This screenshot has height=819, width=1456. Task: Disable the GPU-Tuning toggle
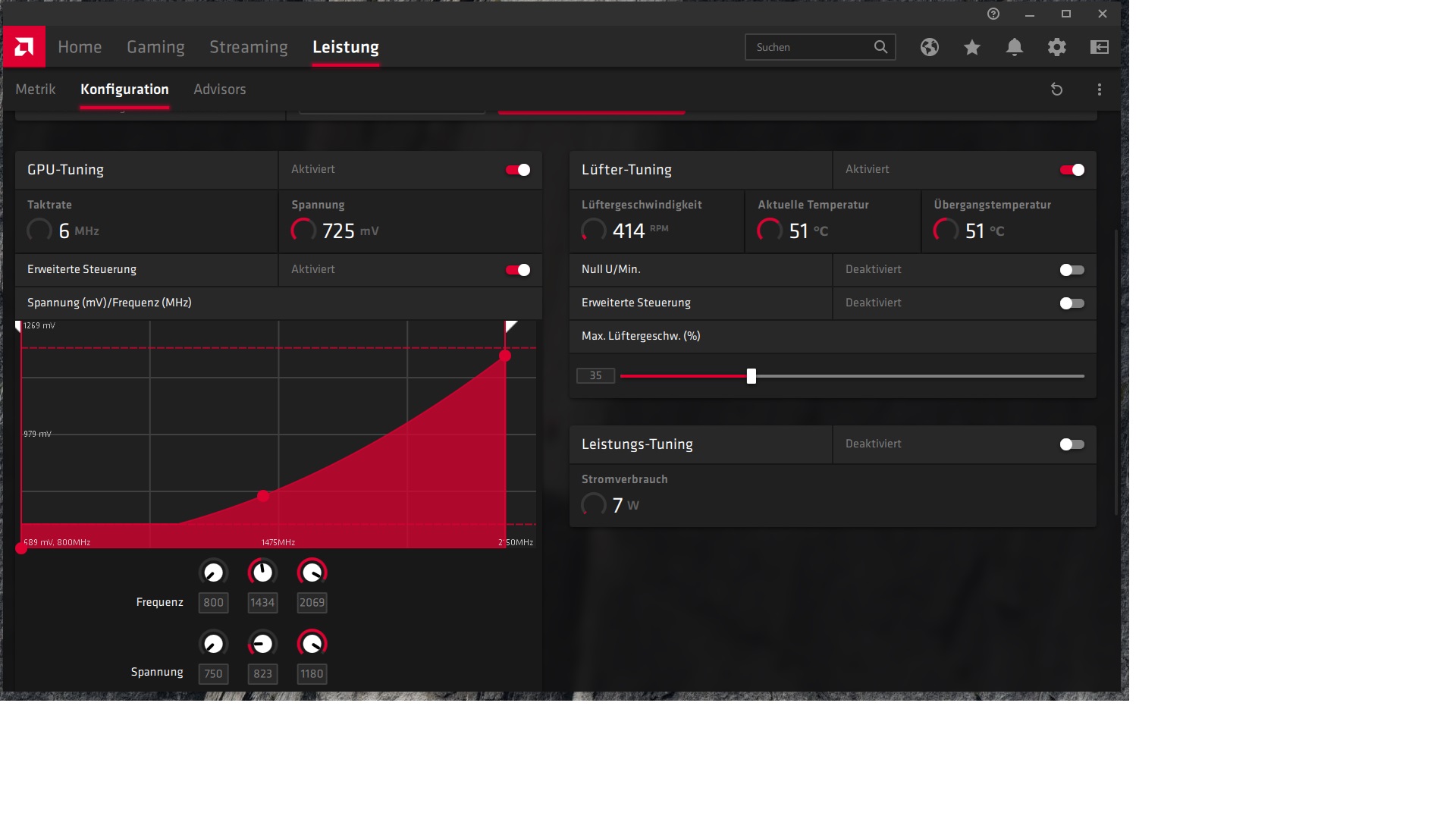click(518, 170)
